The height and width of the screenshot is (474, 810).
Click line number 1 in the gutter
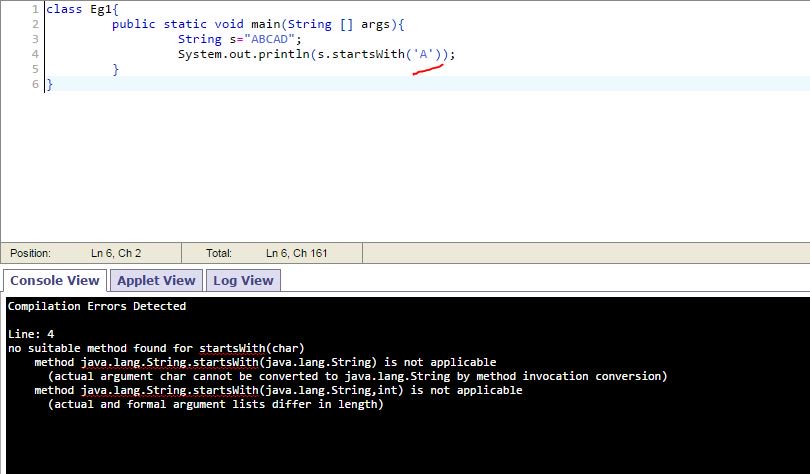(35, 9)
